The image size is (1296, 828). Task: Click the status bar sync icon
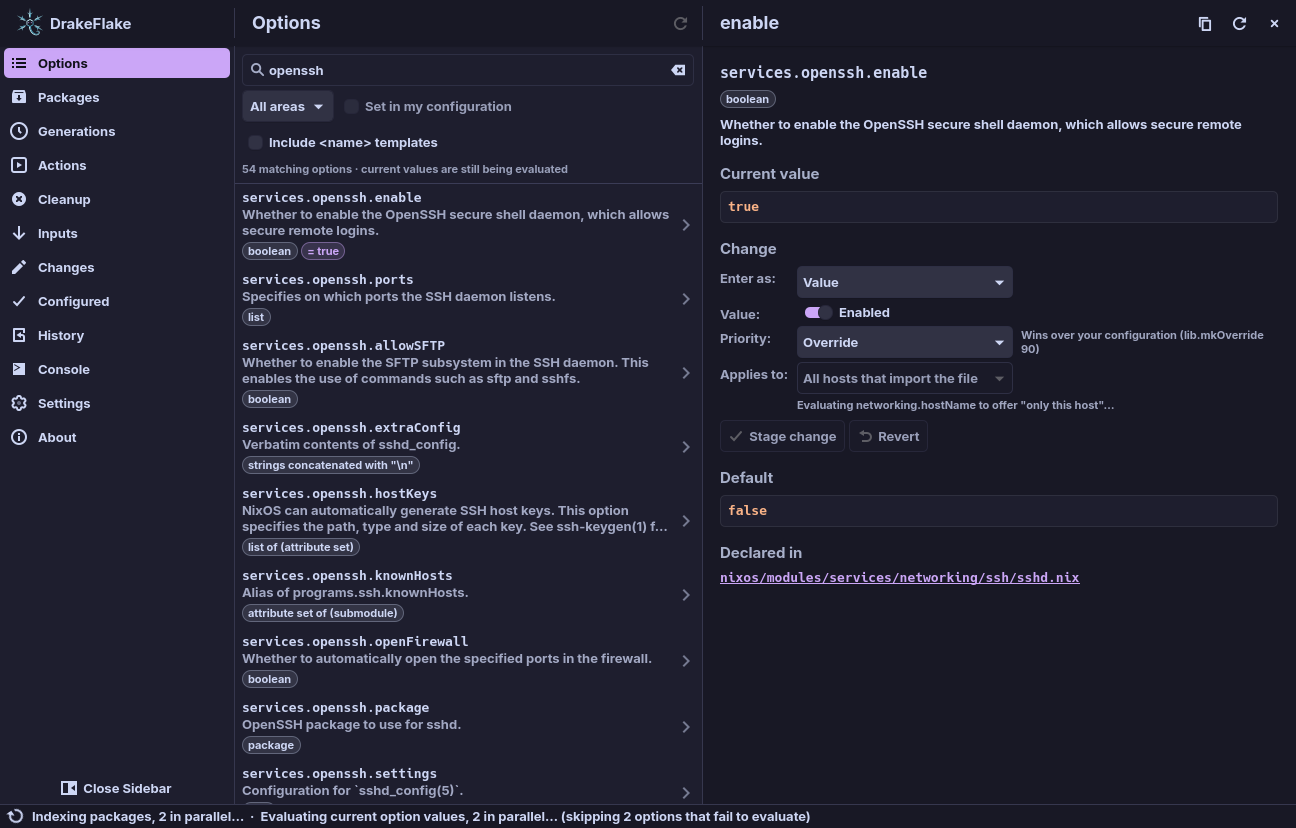click(16, 816)
